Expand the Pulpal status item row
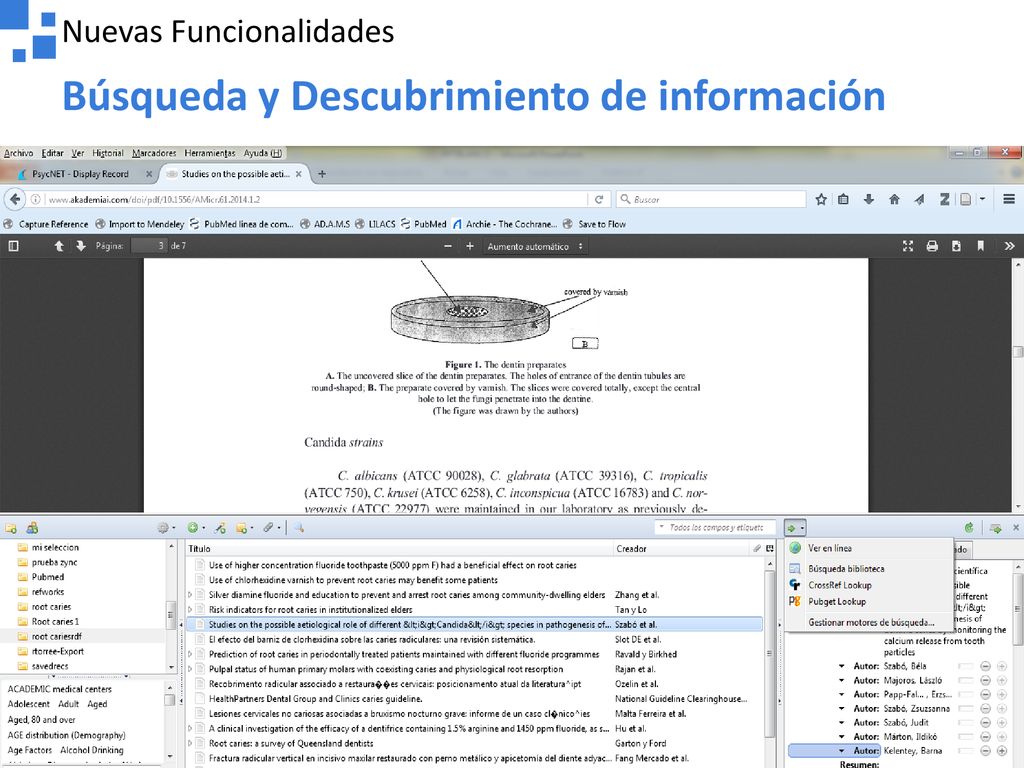 click(190, 669)
